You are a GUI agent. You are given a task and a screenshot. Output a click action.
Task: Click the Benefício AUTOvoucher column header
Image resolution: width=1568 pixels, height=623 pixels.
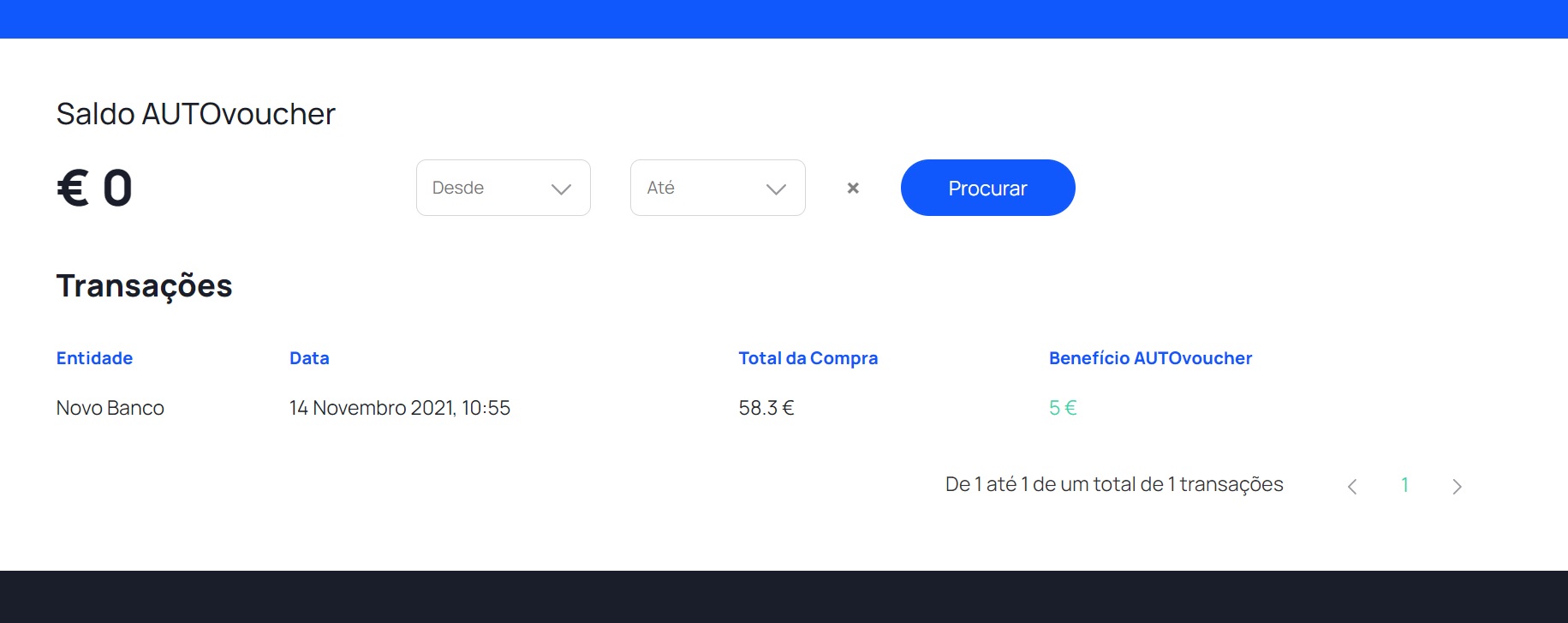pyautogui.click(x=1150, y=358)
